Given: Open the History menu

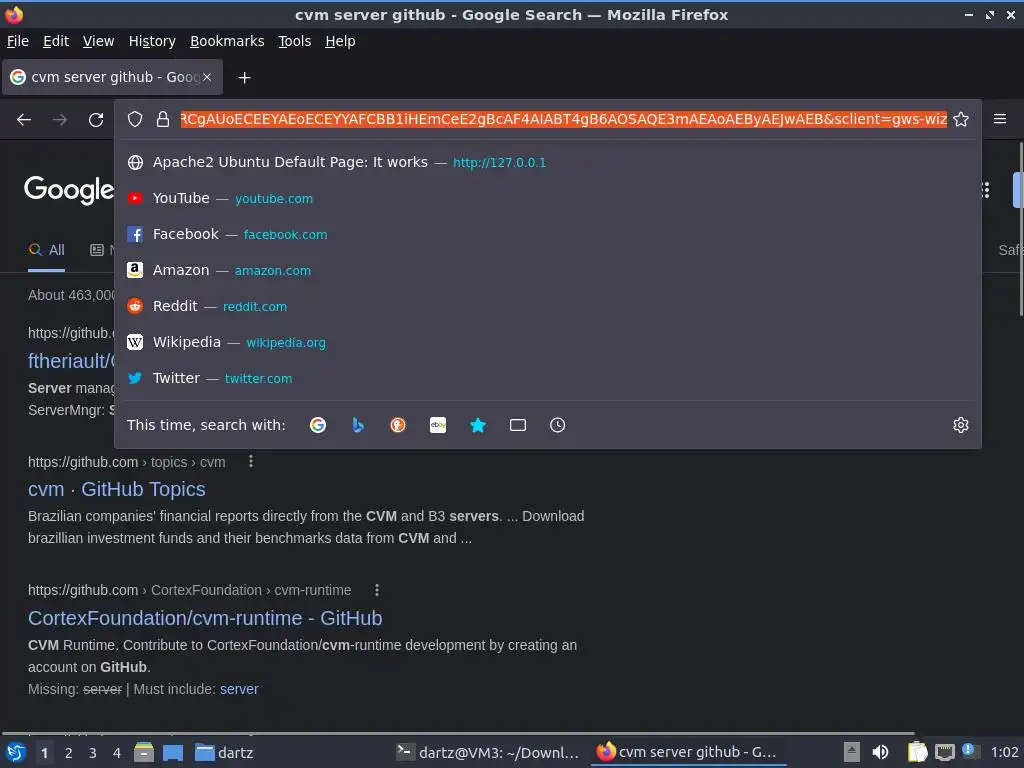Looking at the screenshot, I should [152, 41].
